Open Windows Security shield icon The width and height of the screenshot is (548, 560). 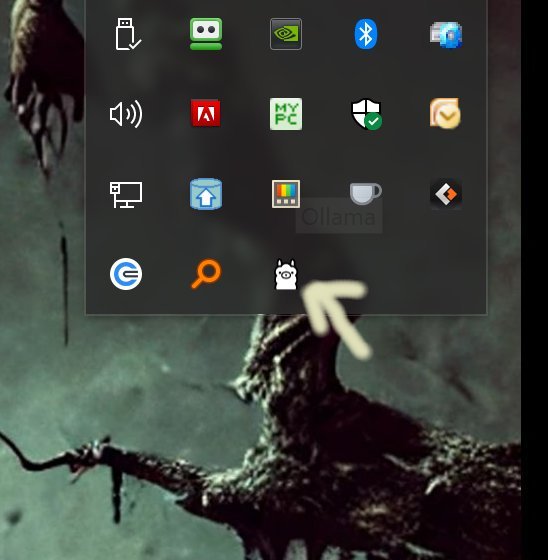[367, 114]
